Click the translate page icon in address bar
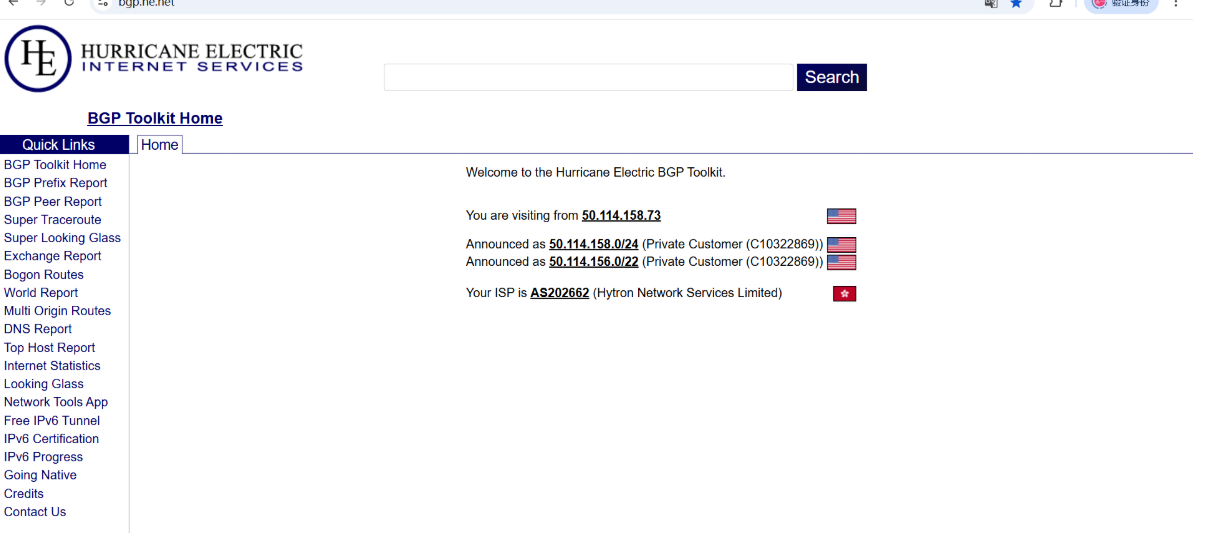The image size is (1211, 533). tap(991, 4)
